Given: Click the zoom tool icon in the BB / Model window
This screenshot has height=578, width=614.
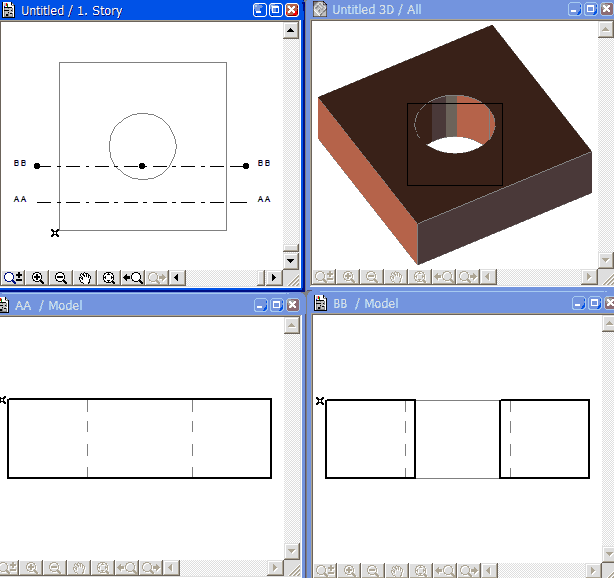Looking at the screenshot, I should pyautogui.click(x=325, y=571).
